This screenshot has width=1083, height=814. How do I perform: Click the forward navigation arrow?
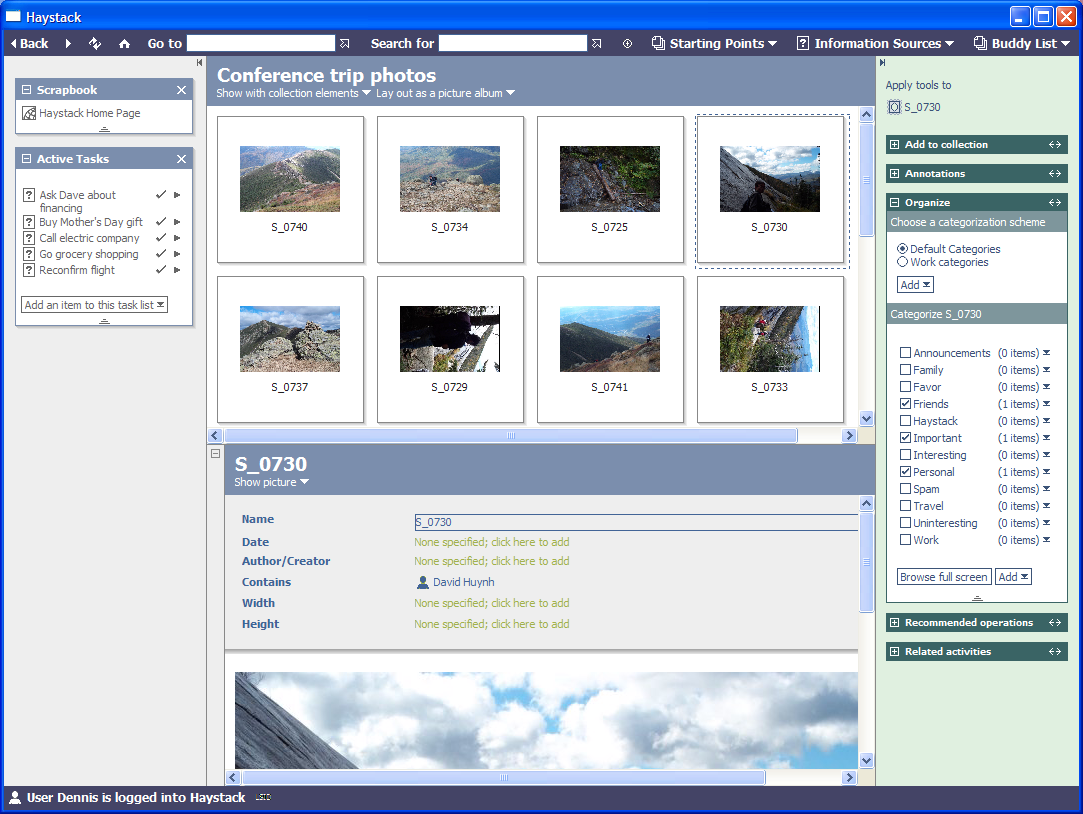click(x=68, y=43)
